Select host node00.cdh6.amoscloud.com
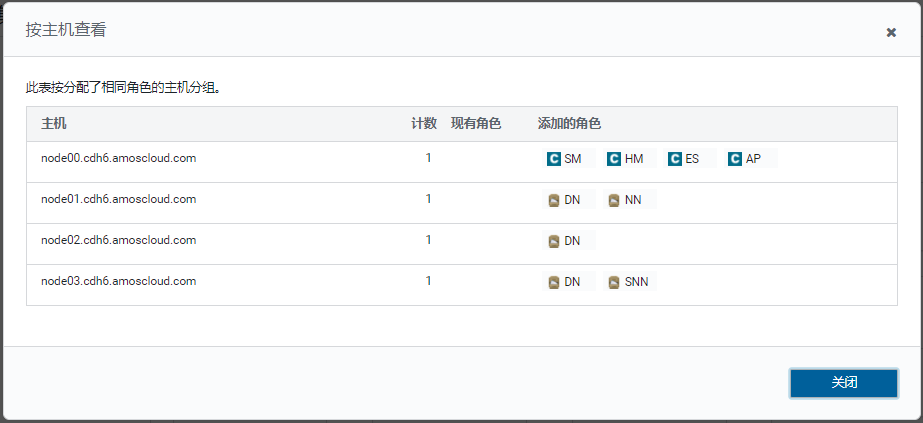Viewport: 923px width, 423px height. point(118,158)
